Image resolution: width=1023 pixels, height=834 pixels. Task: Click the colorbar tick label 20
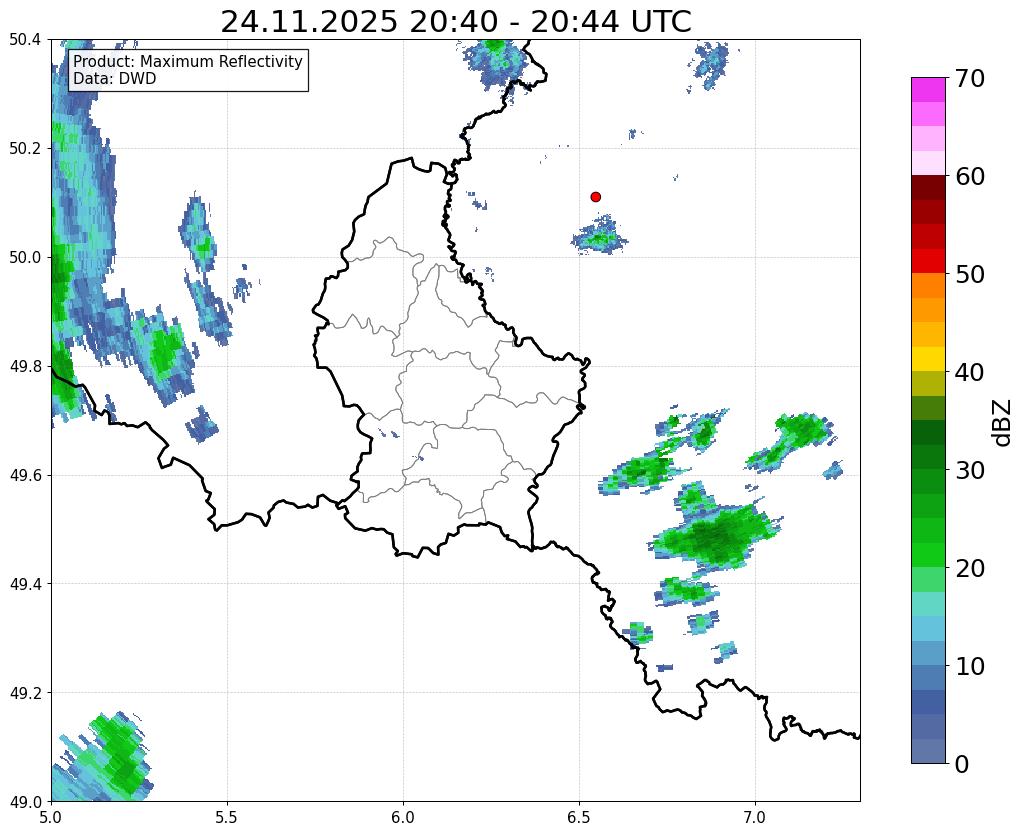point(969,568)
